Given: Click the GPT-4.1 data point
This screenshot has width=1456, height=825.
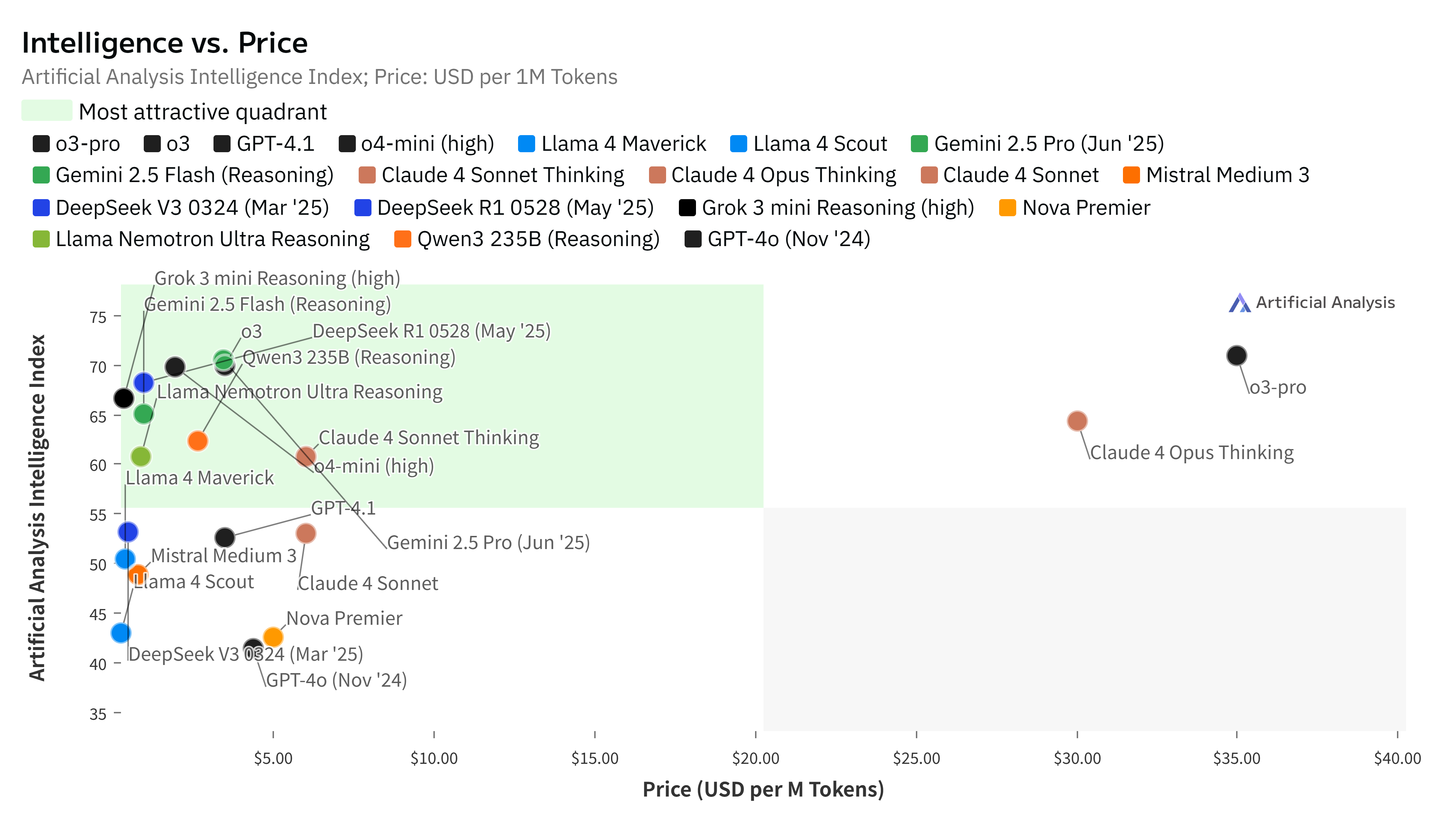Looking at the screenshot, I should click(225, 537).
